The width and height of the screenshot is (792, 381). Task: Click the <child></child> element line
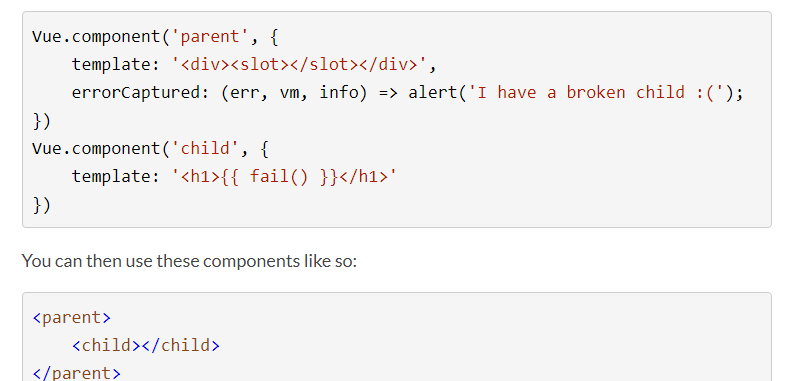[146, 345]
